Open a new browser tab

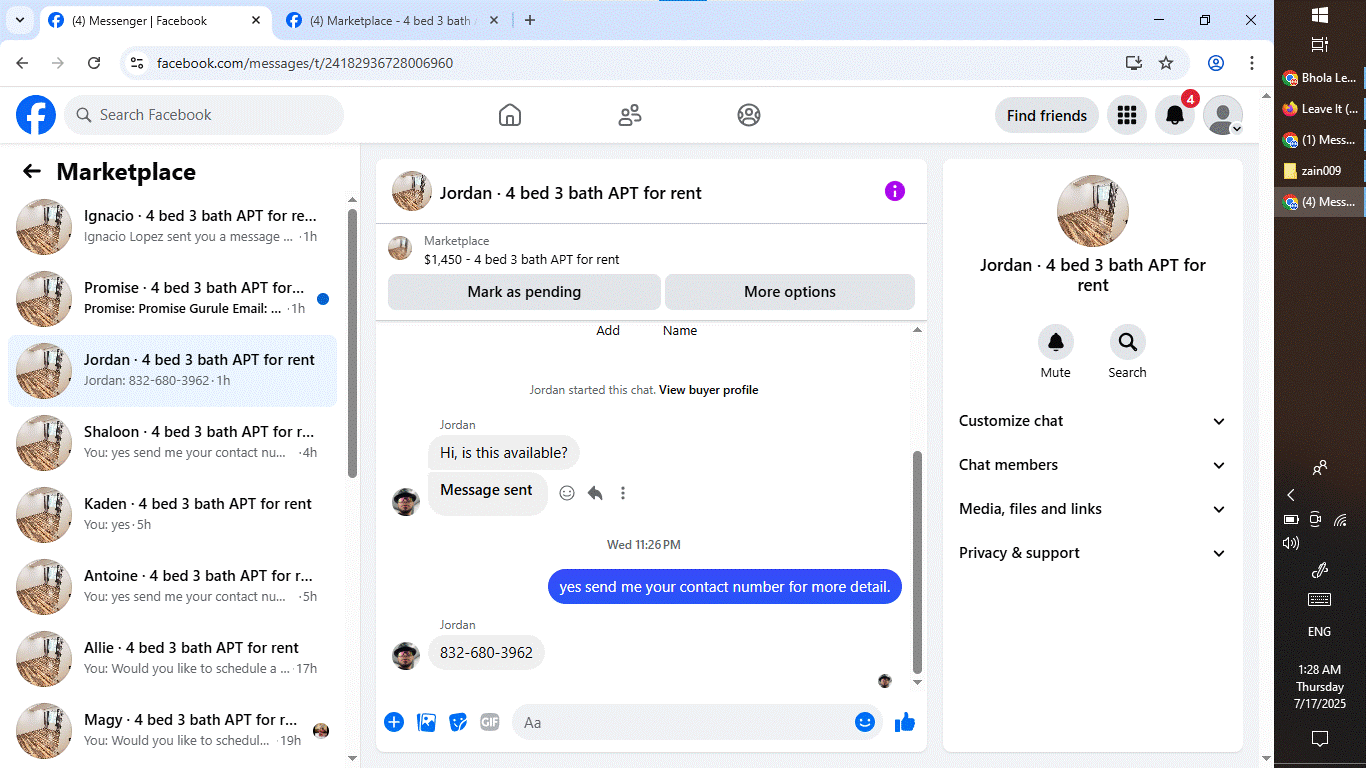[530, 20]
